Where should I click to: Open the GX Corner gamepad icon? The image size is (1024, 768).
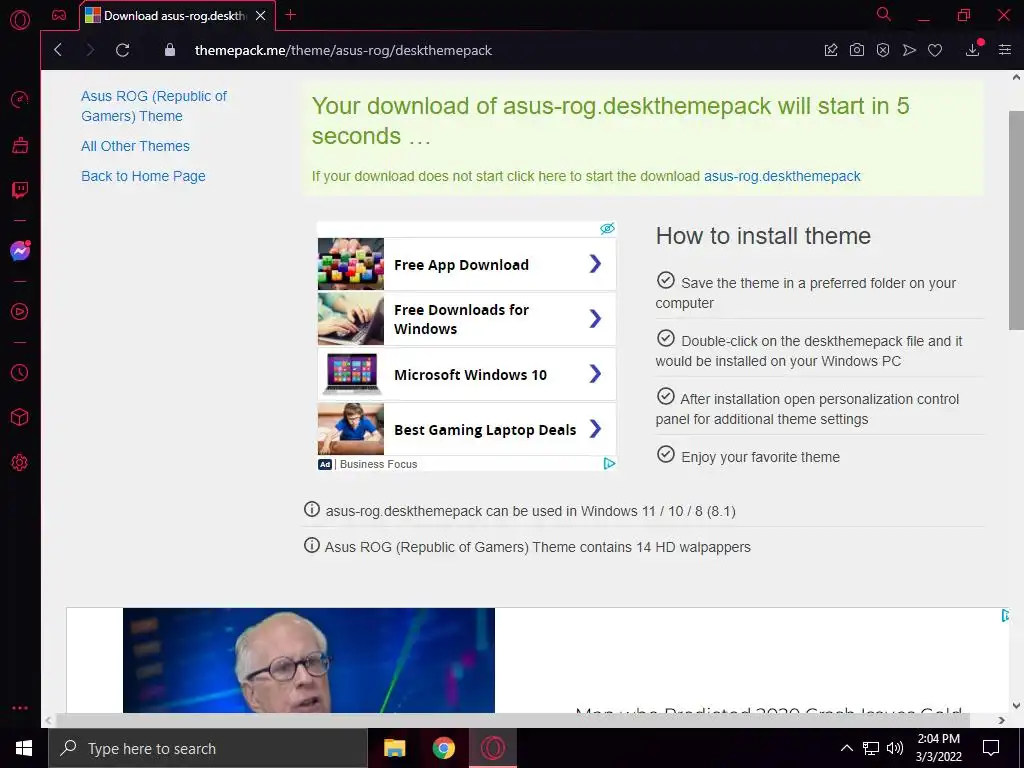59,15
